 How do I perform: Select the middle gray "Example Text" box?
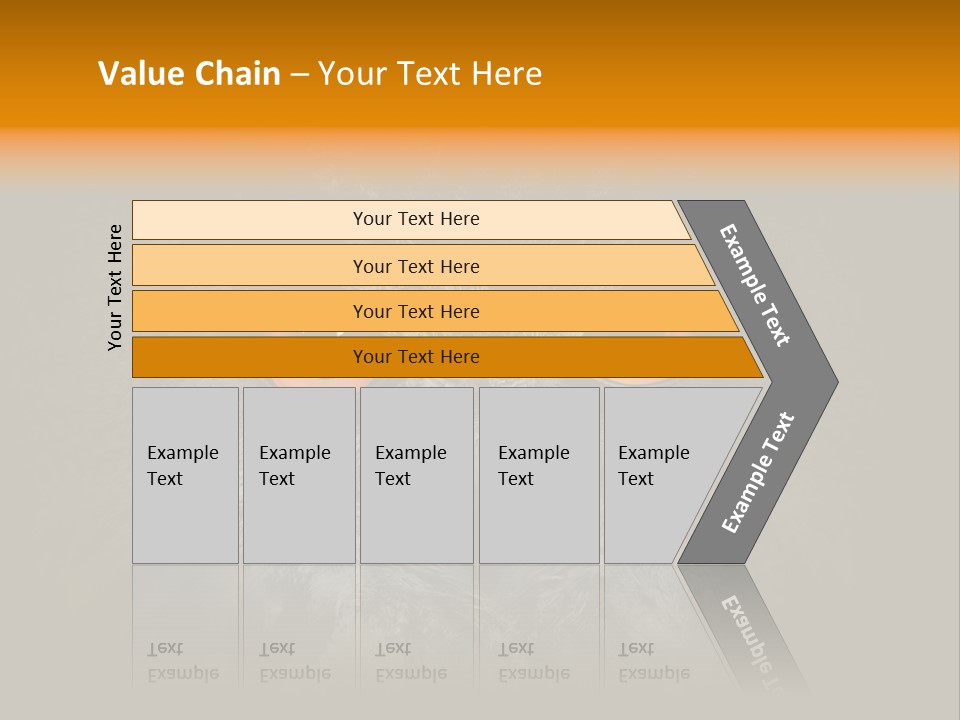416,475
